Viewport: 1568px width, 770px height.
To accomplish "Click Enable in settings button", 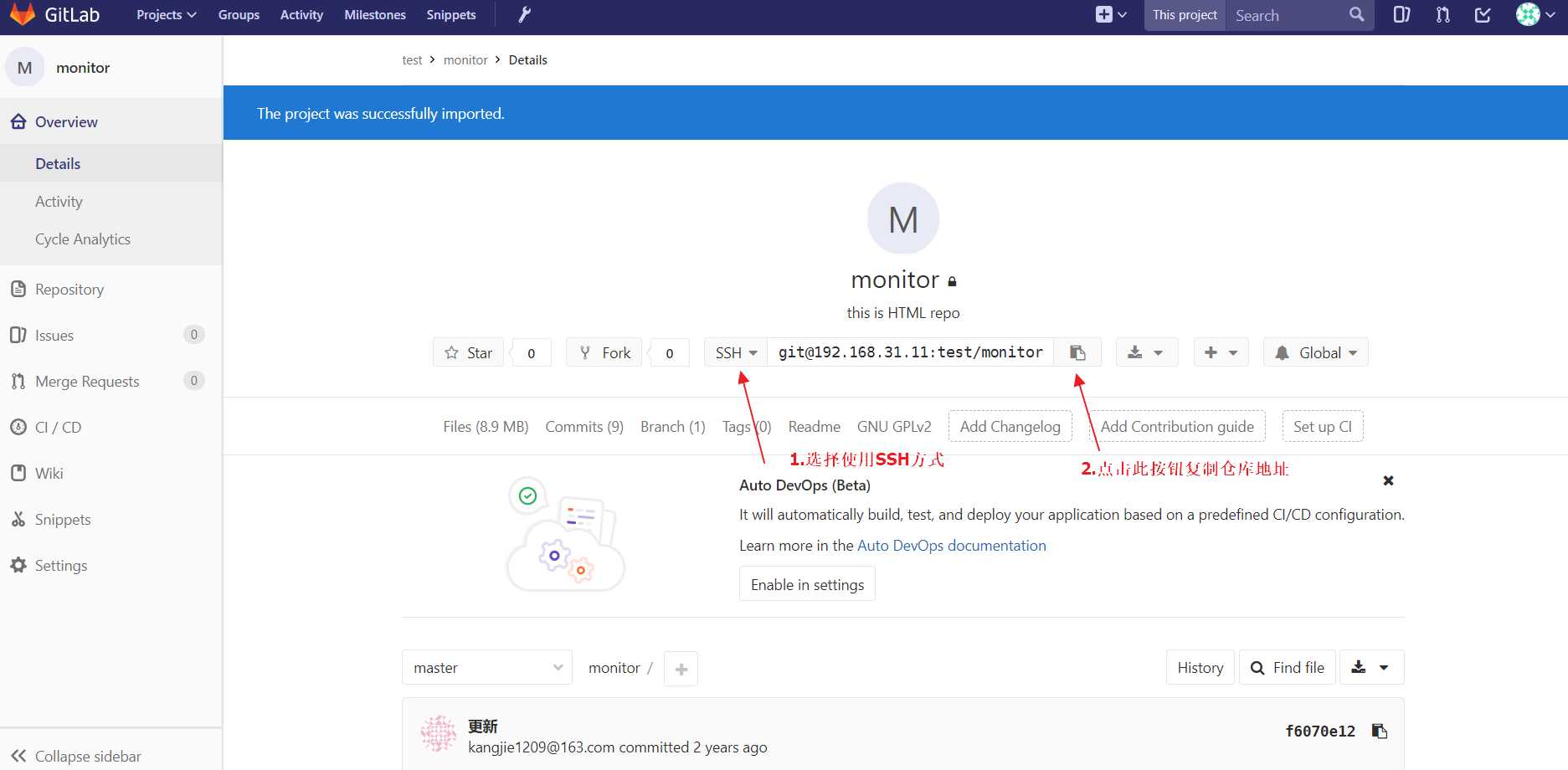I will click(807, 584).
